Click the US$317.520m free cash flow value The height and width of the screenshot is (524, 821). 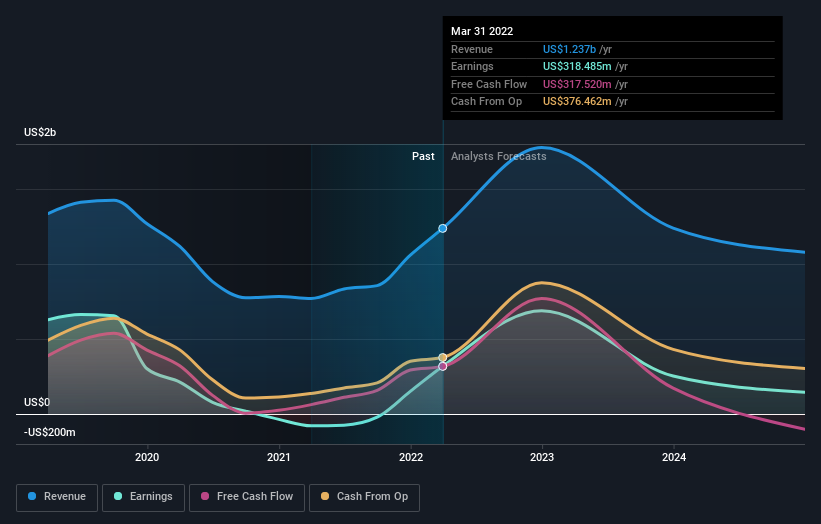[577, 84]
